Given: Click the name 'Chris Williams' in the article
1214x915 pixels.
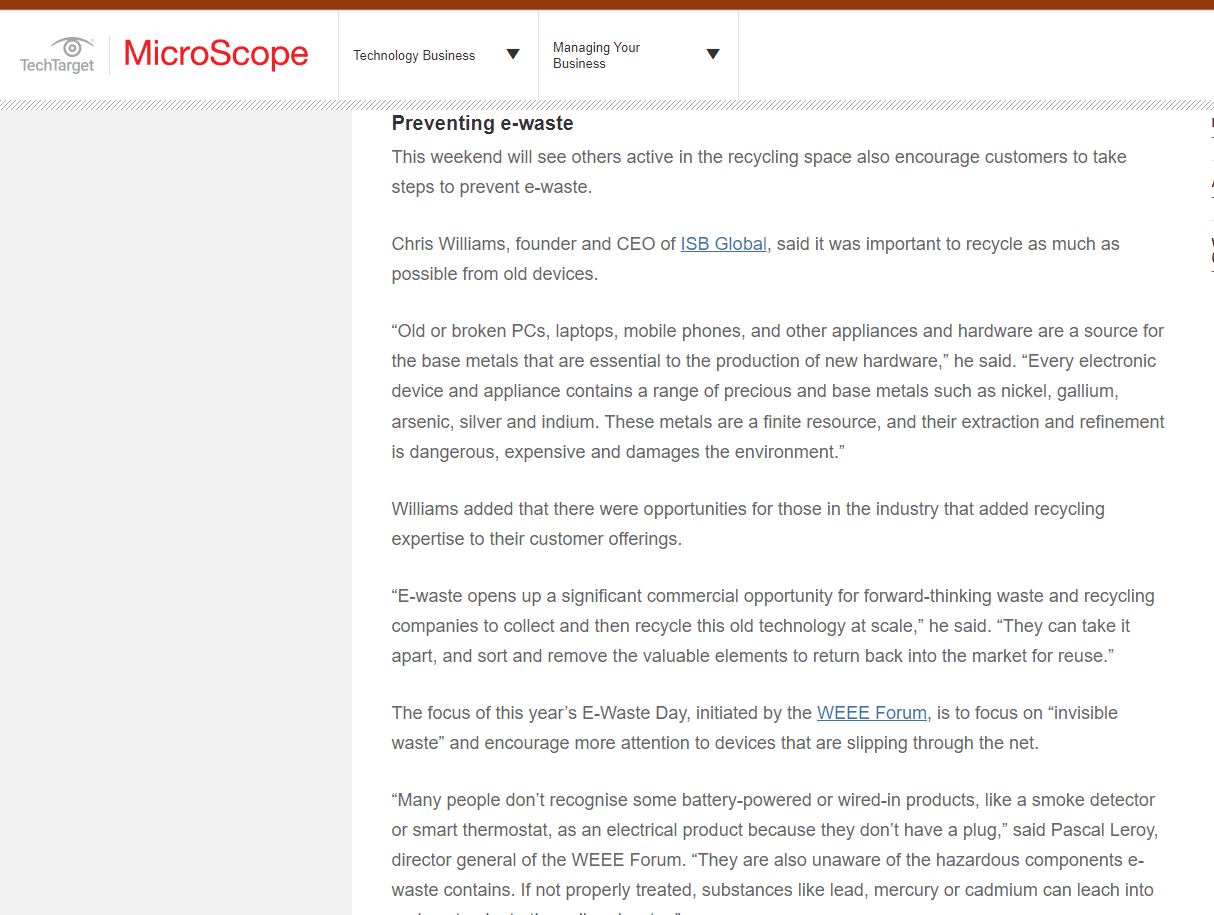Looking at the screenshot, I should click(447, 244).
